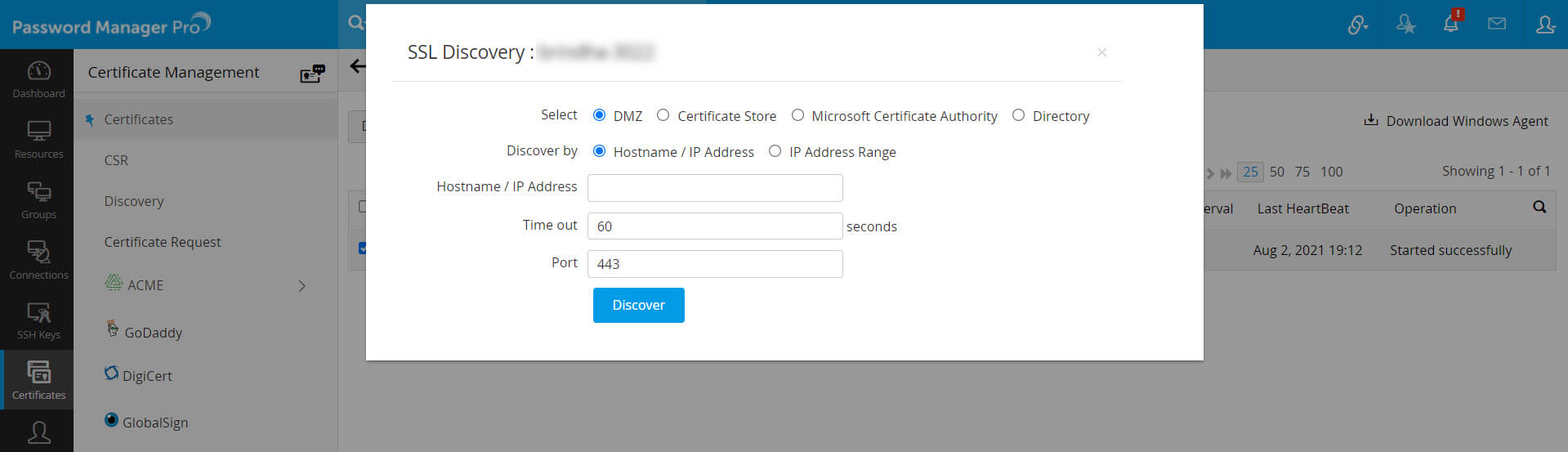Expand the ACME submenu chevron
The width and height of the screenshot is (1568, 452).
[302, 286]
